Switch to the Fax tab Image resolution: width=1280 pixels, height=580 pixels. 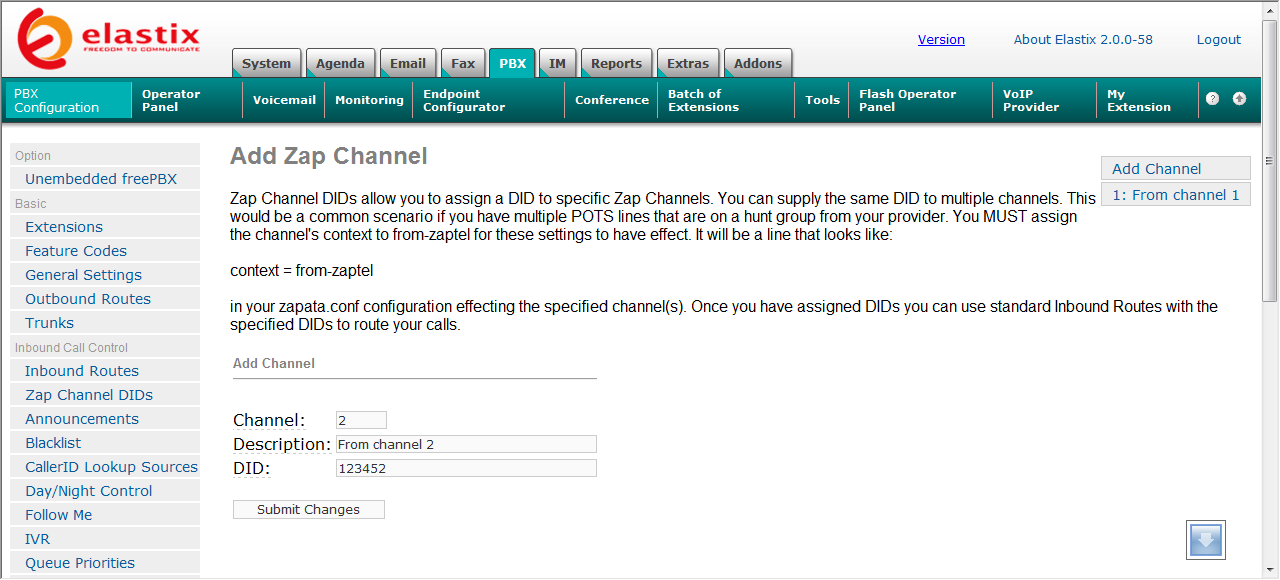463,63
